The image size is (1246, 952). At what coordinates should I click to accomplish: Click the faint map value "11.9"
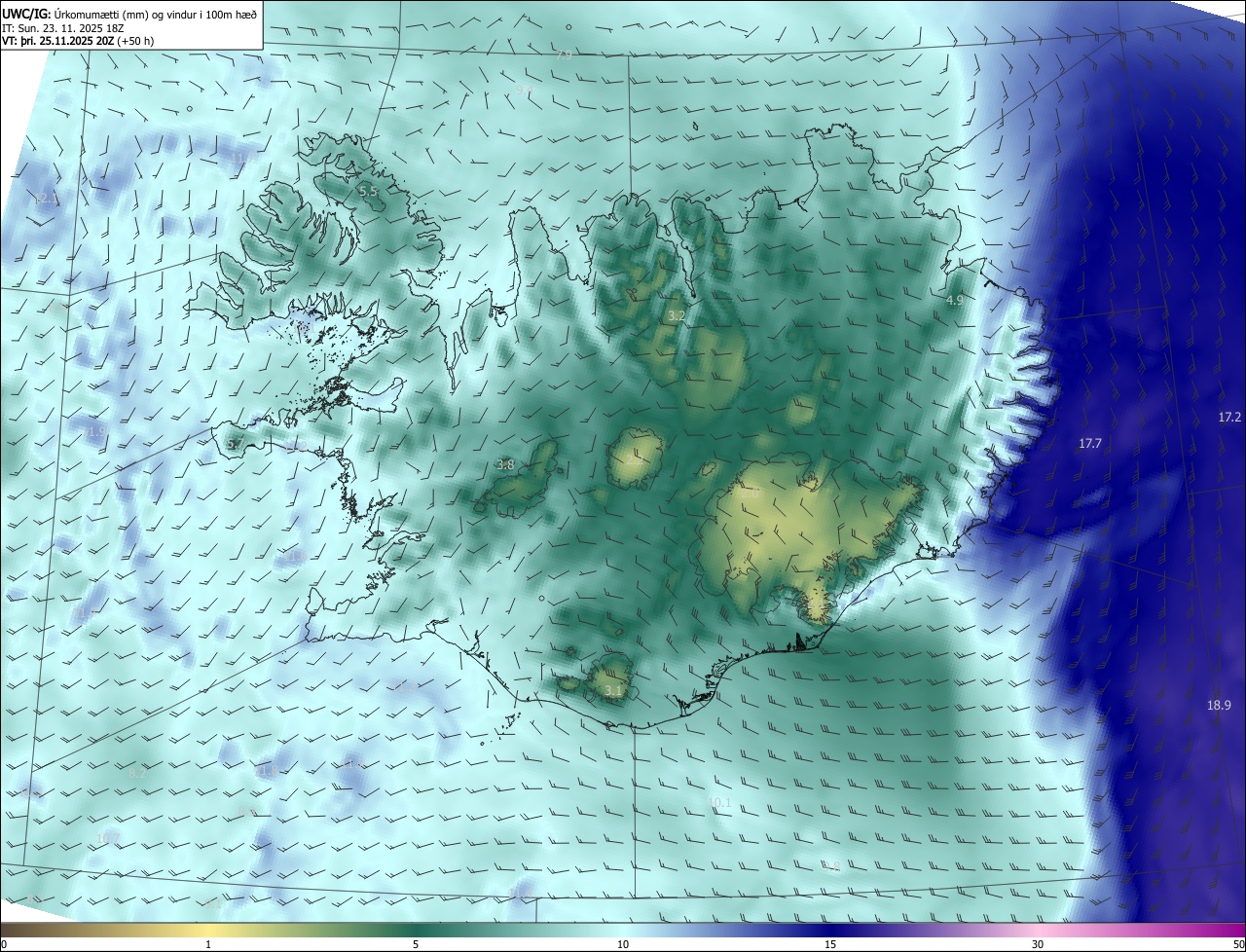[x=94, y=431]
